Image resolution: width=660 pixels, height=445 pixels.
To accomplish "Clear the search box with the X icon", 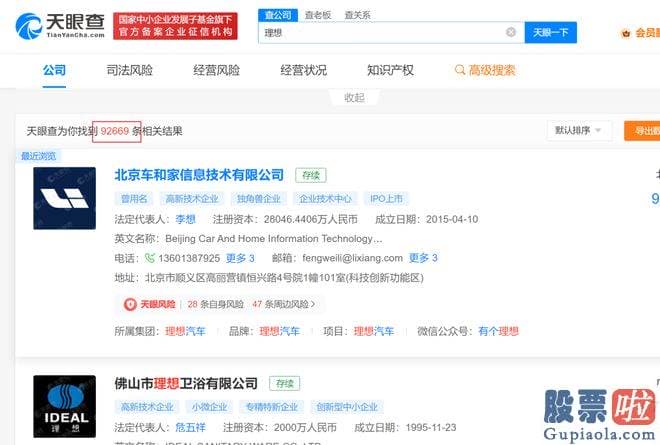I will click(x=511, y=32).
